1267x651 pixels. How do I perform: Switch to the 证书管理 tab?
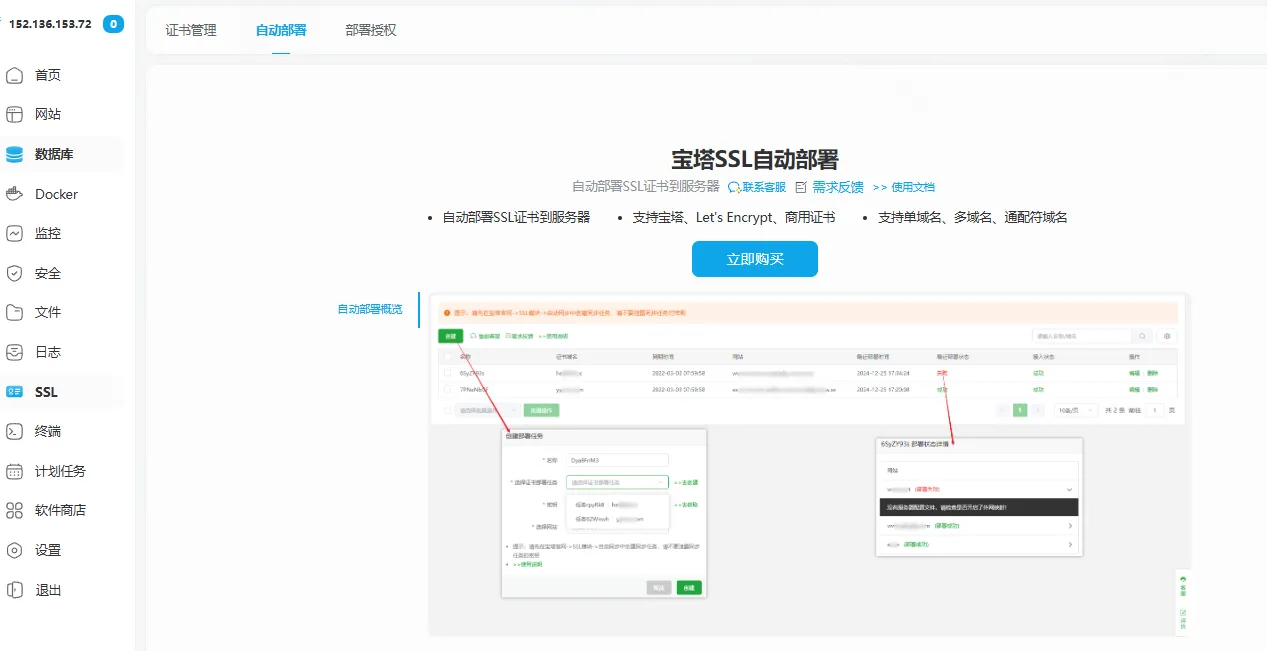pyautogui.click(x=190, y=30)
